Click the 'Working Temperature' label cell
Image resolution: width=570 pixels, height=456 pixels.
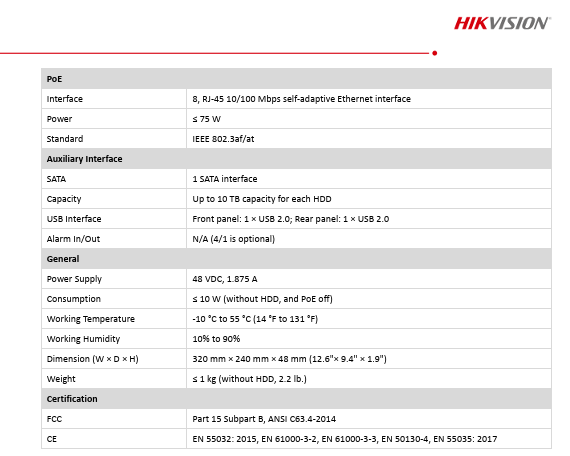pos(114,319)
